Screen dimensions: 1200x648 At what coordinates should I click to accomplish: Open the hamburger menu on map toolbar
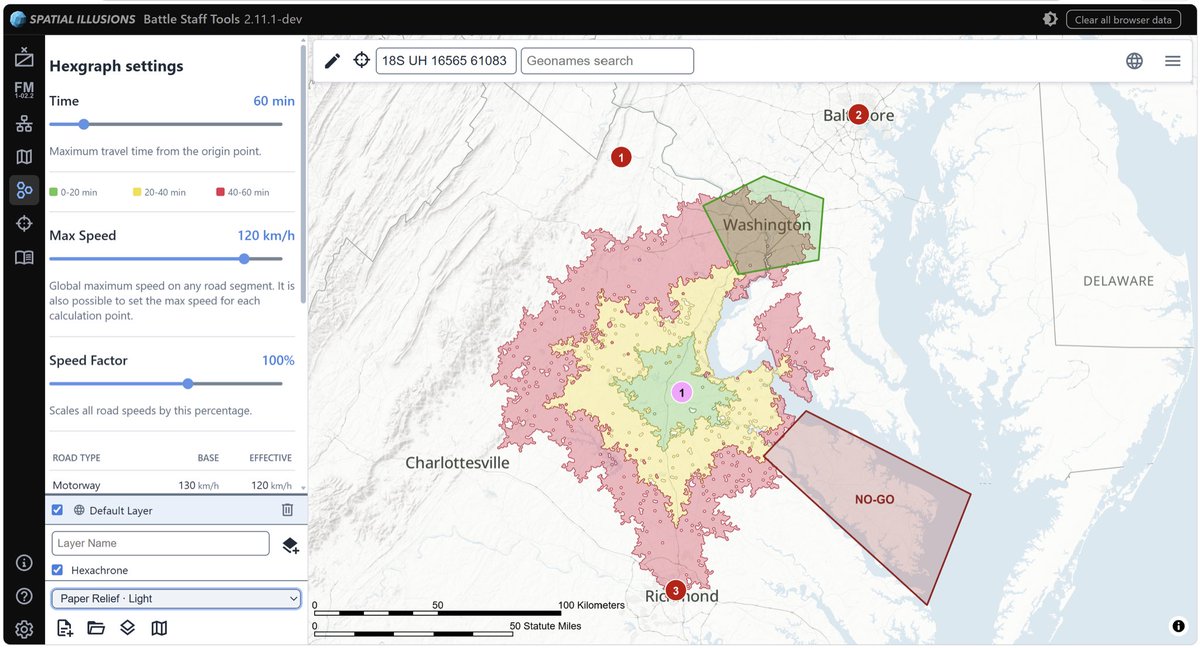1173,61
